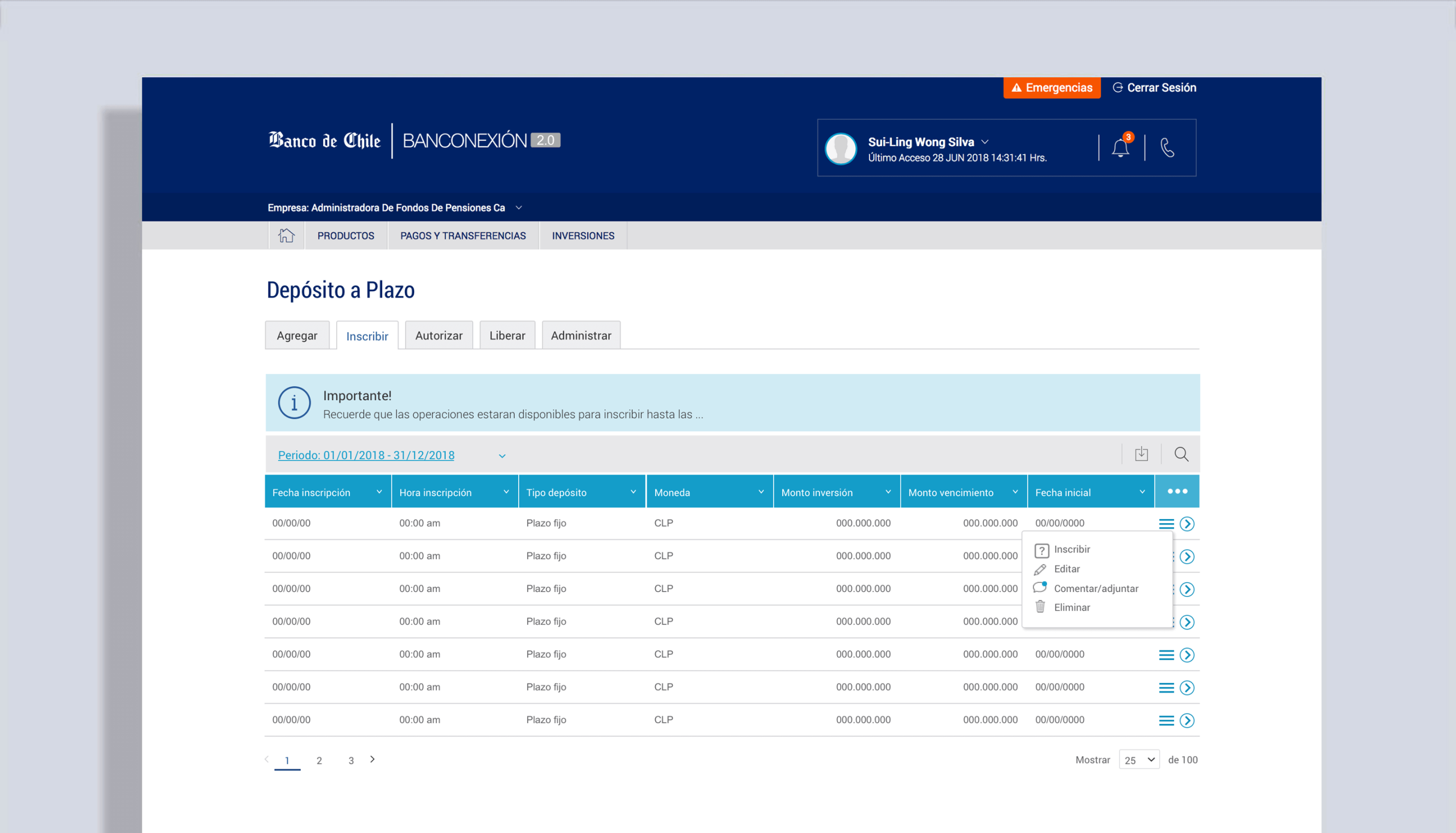Click the search magnifier icon
The image size is (1456, 833).
pos(1181,454)
